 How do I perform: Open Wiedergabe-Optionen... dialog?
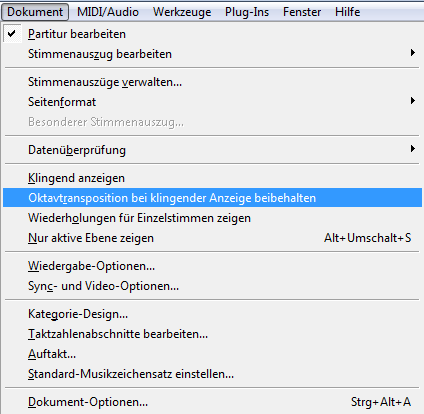click(212, 266)
